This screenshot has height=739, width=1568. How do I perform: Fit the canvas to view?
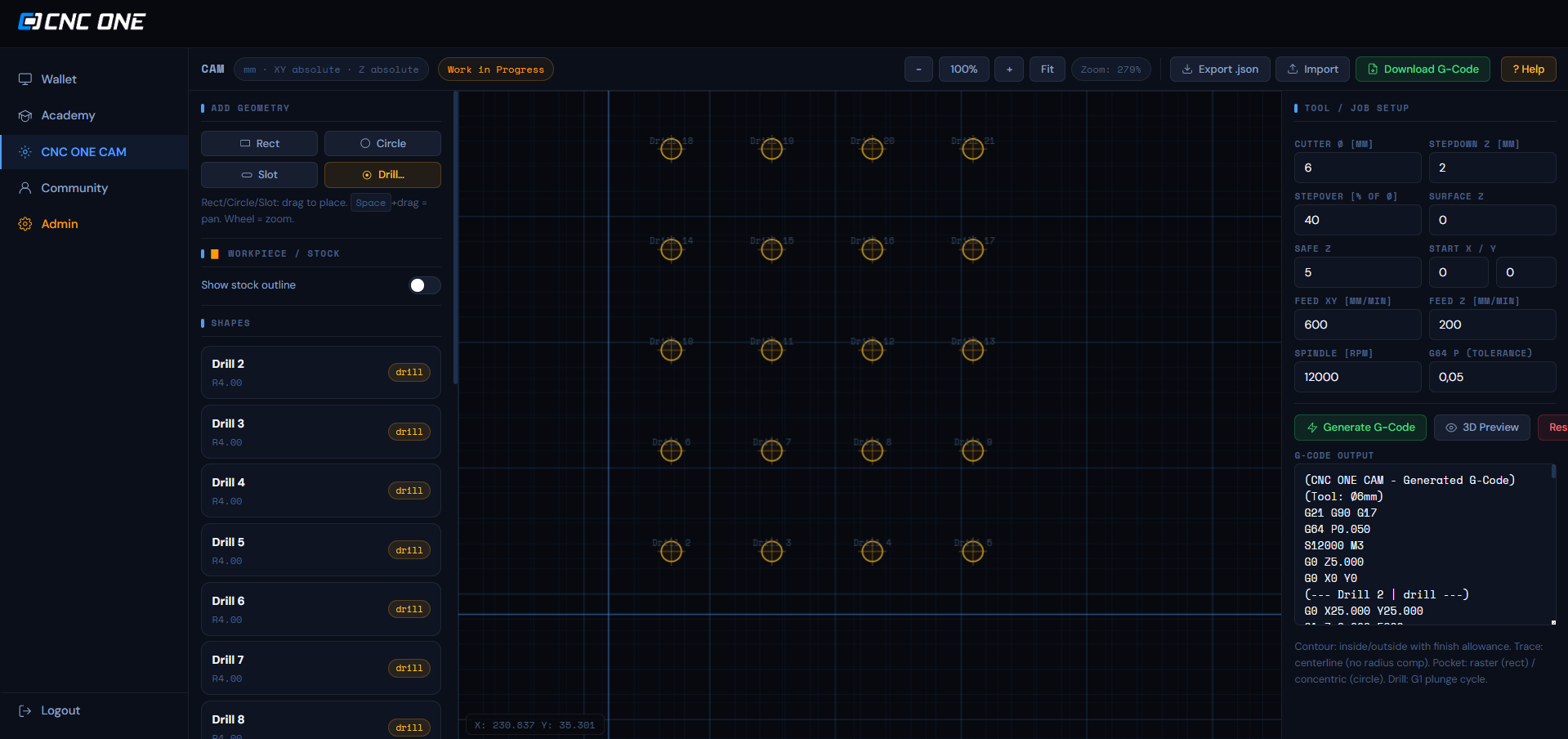tap(1047, 69)
